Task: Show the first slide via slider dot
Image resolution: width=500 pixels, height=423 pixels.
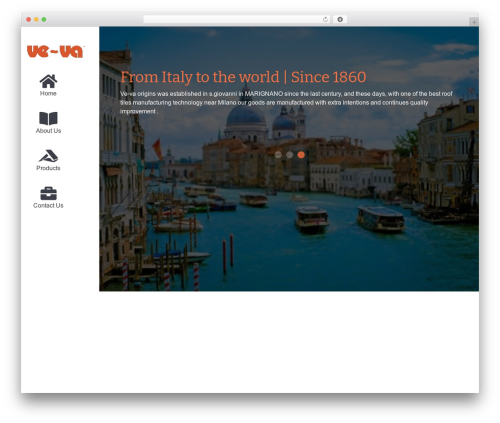Action: [x=278, y=155]
